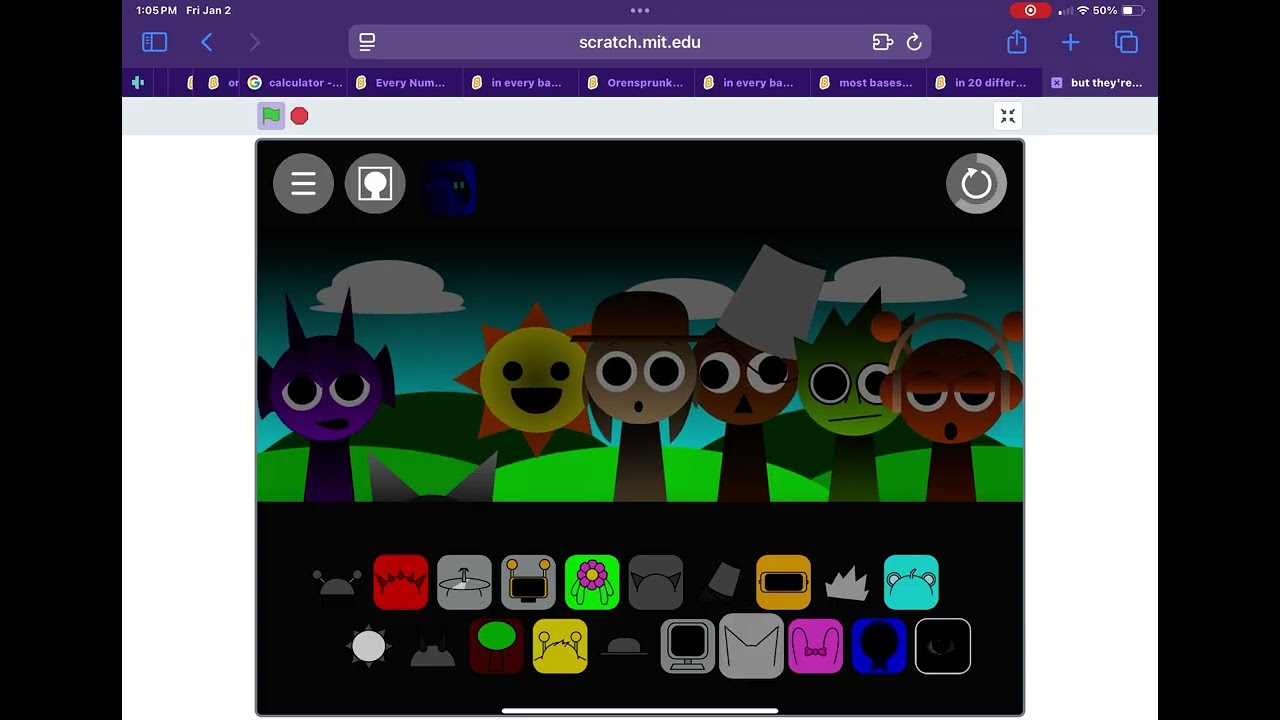Stop the project with the red stop sign

(299, 116)
